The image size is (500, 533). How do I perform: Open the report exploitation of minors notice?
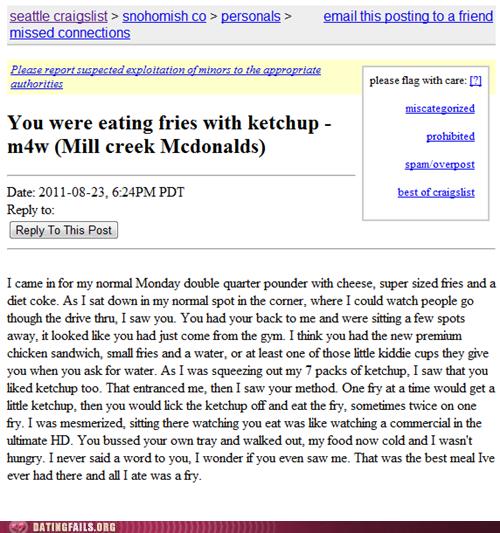click(166, 77)
